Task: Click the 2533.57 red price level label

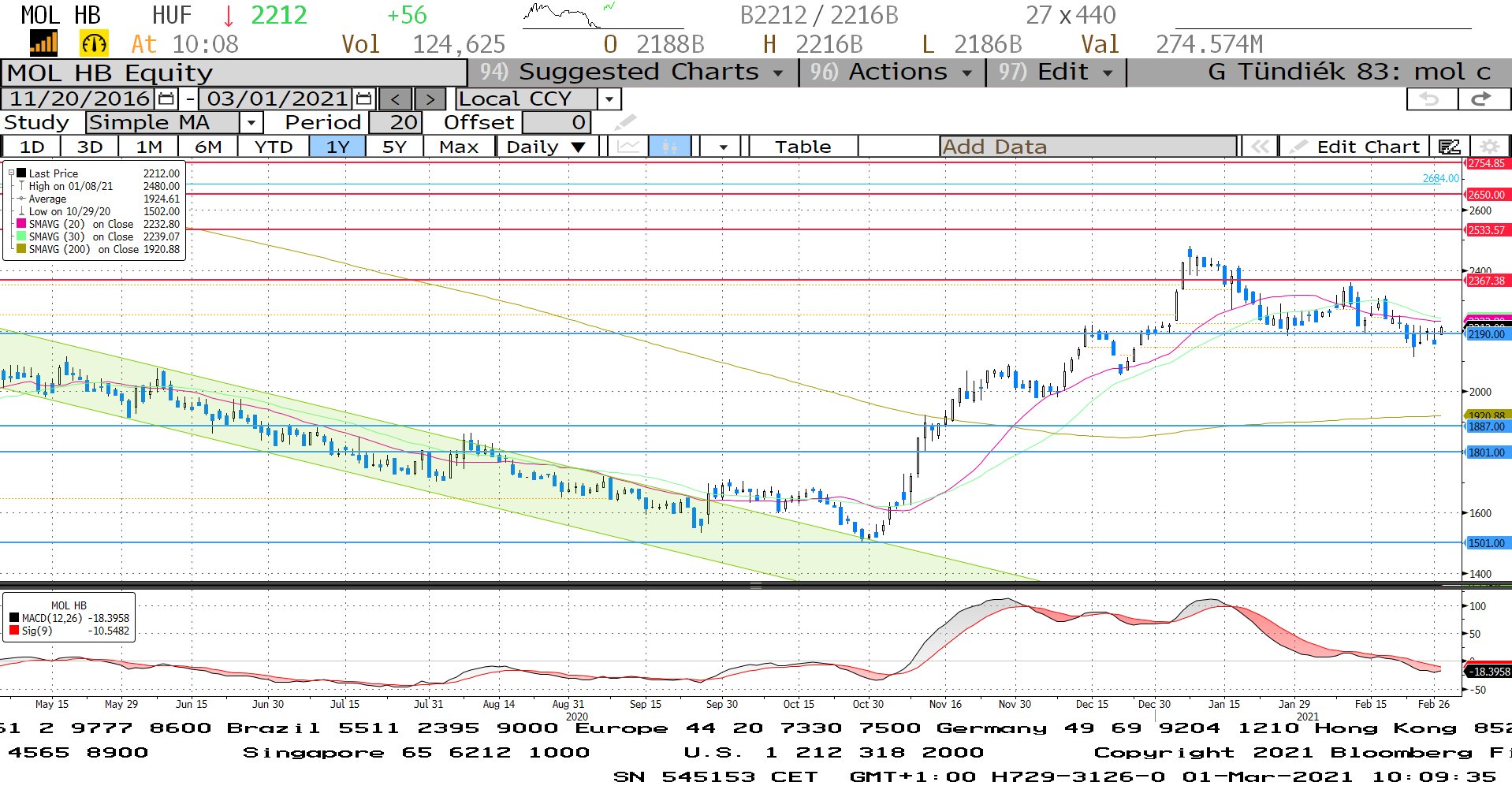Action: pos(1486,230)
